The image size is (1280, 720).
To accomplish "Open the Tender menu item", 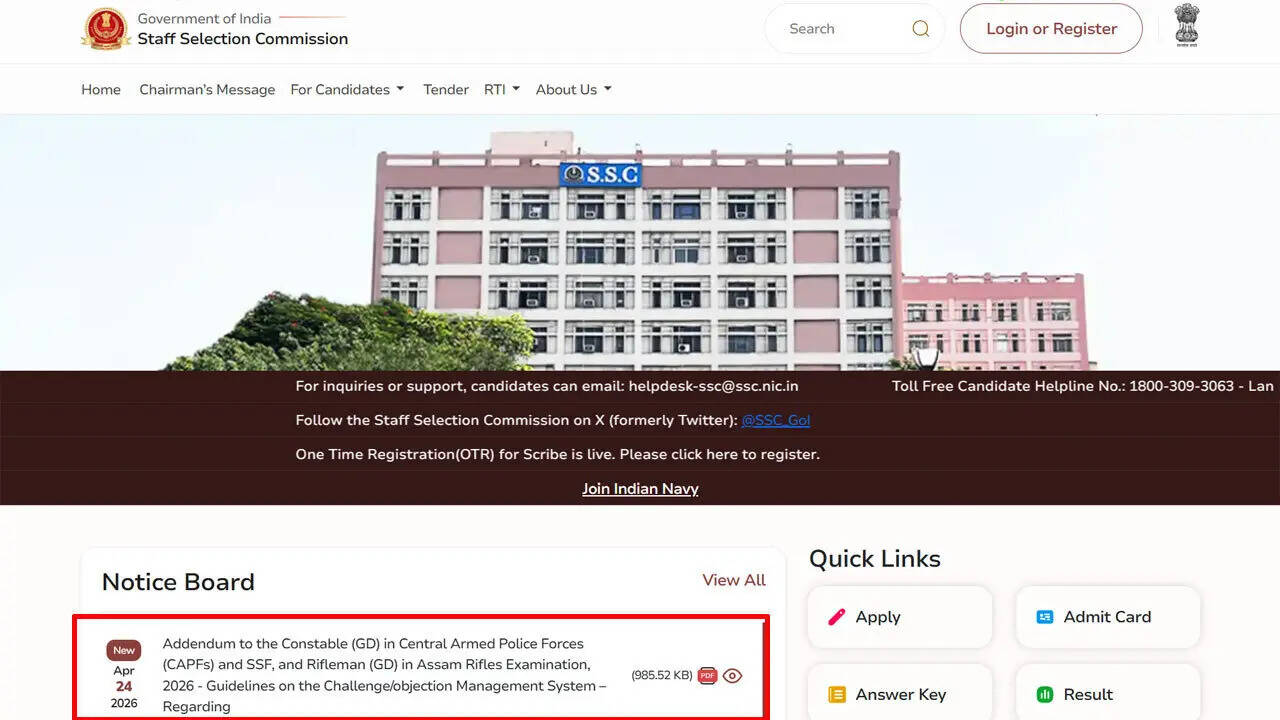I will pos(446,90).
